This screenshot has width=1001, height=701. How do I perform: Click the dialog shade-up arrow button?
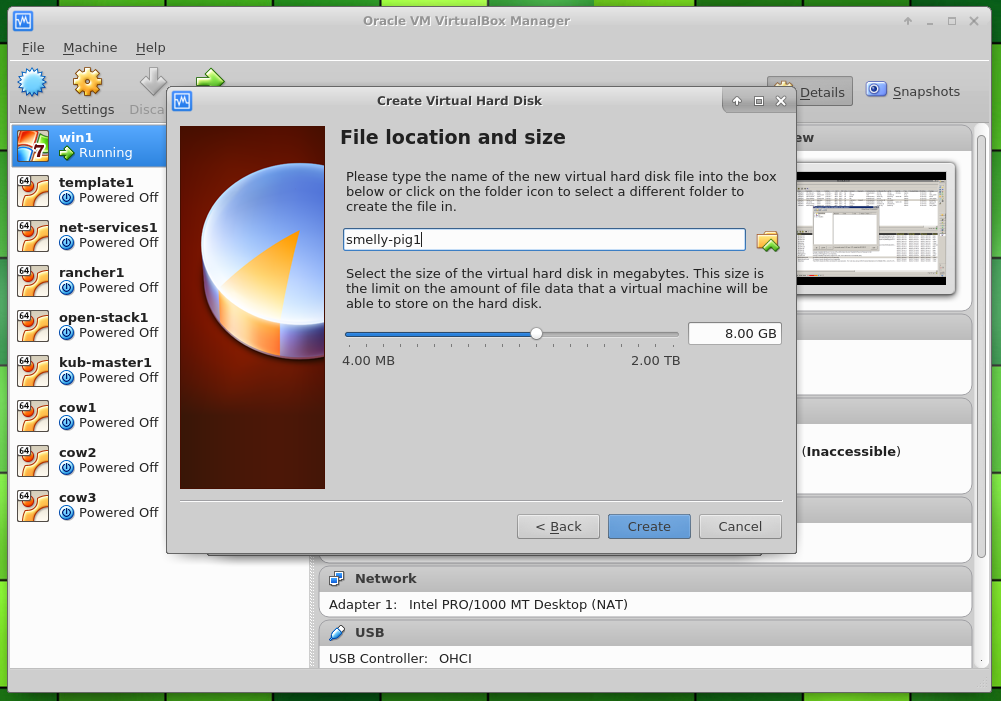[x=737, y=101]
